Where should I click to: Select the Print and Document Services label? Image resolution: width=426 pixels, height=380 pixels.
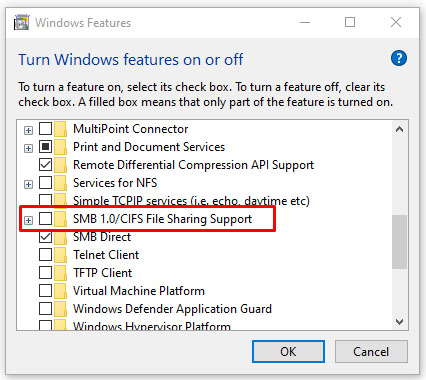click(x=149, y=147)
